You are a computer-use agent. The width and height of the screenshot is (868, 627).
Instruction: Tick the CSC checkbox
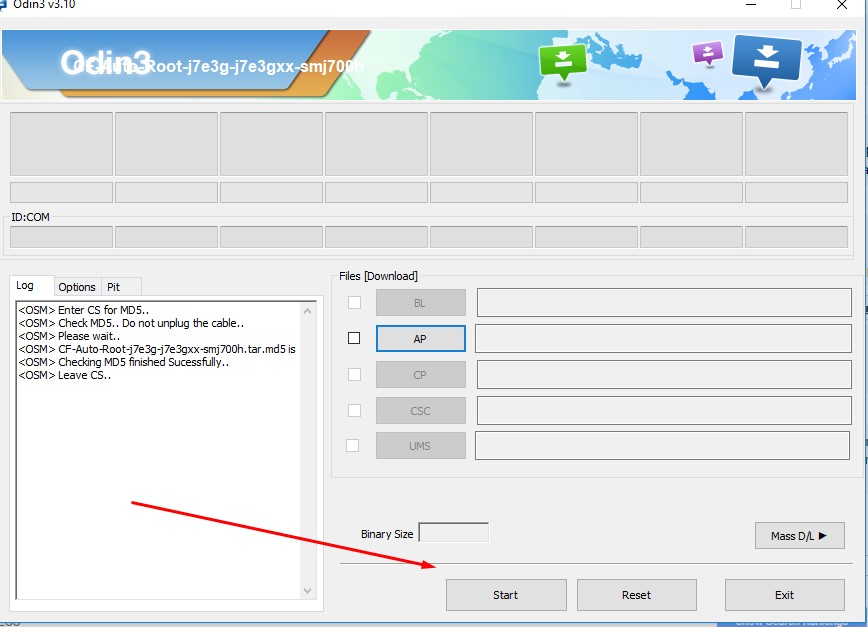(354, 410)
